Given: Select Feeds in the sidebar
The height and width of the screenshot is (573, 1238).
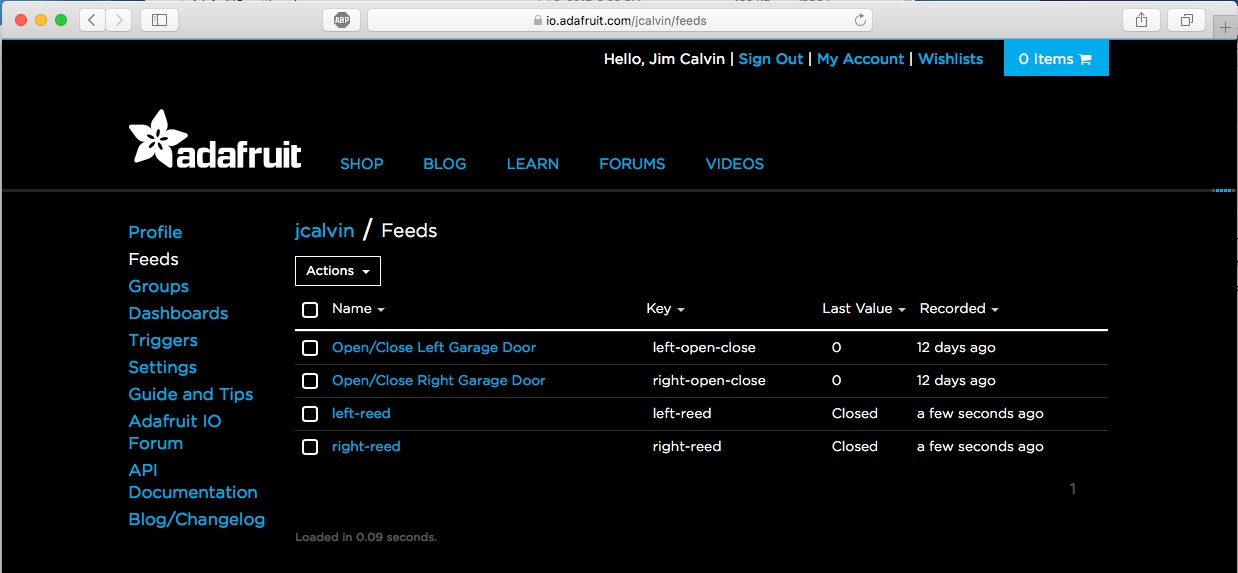Looking at the screenshot, I should (154, 259).
